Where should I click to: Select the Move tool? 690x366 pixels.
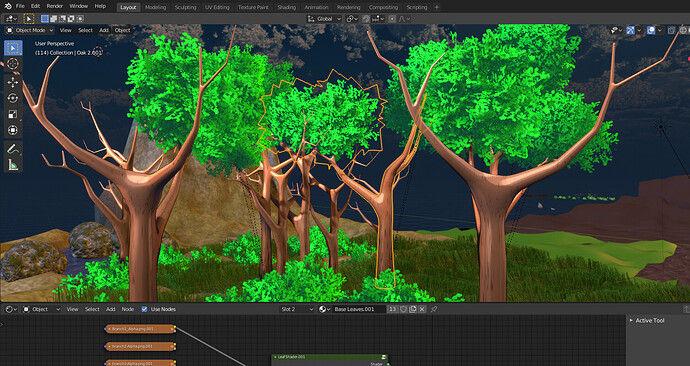point(13,82)
